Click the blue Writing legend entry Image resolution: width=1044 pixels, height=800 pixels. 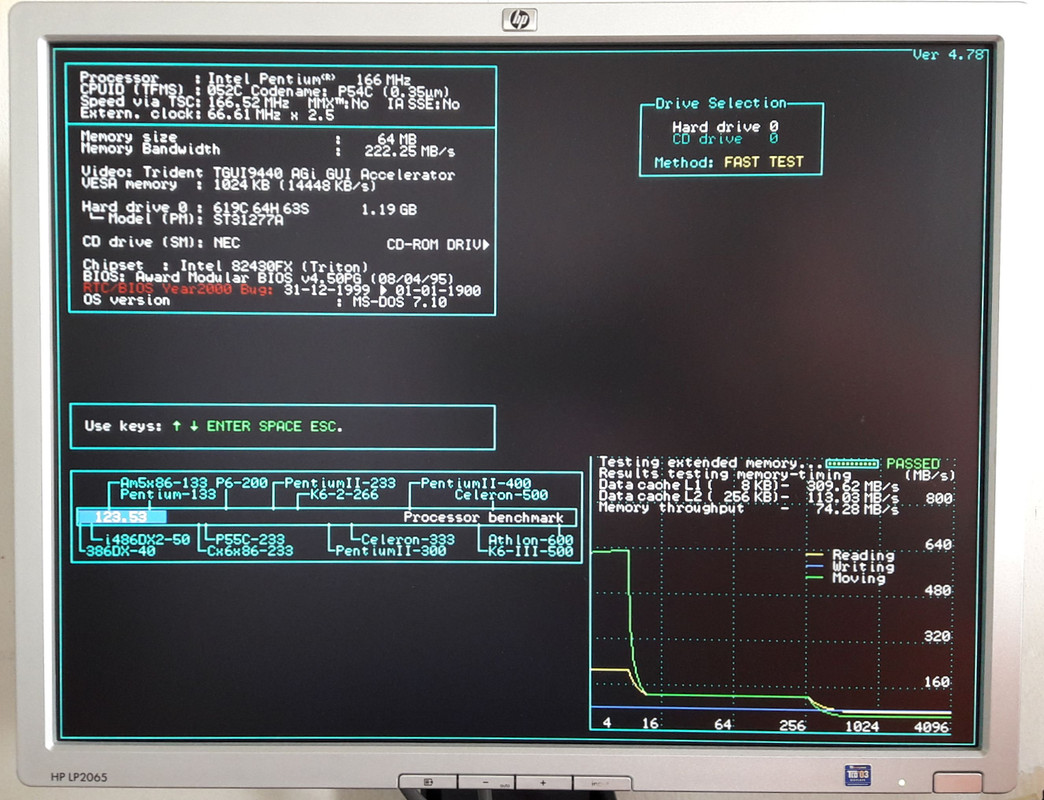pos(850,567)
